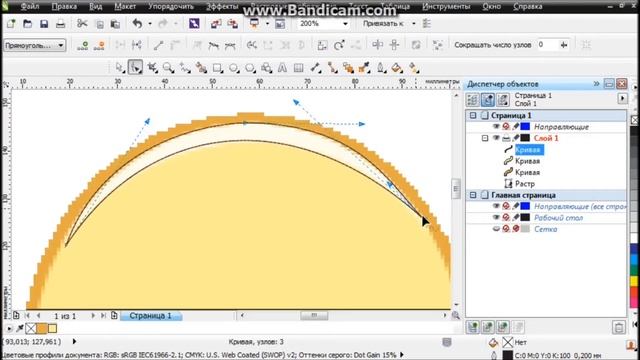
Task: Select the Polygon tool
Action: coord(250,68)
